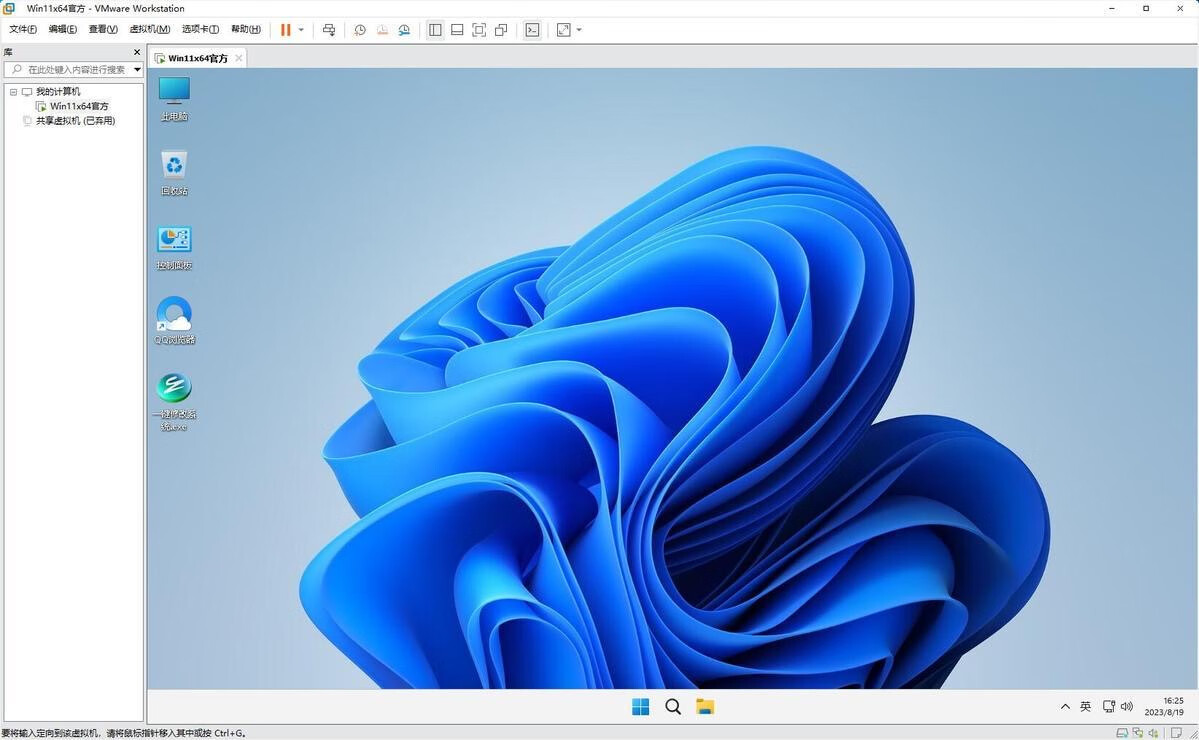
Task: Click the orange Pause virtual machine button
Action: [x=285, y=30]
